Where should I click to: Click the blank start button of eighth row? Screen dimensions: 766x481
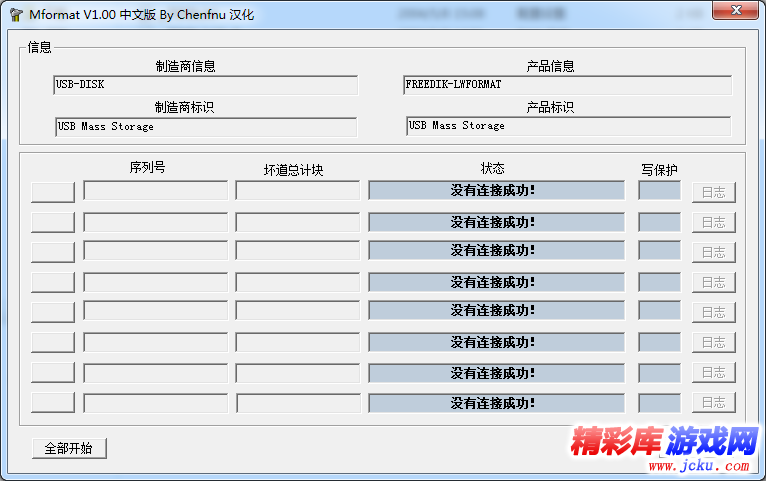(53, 403)
